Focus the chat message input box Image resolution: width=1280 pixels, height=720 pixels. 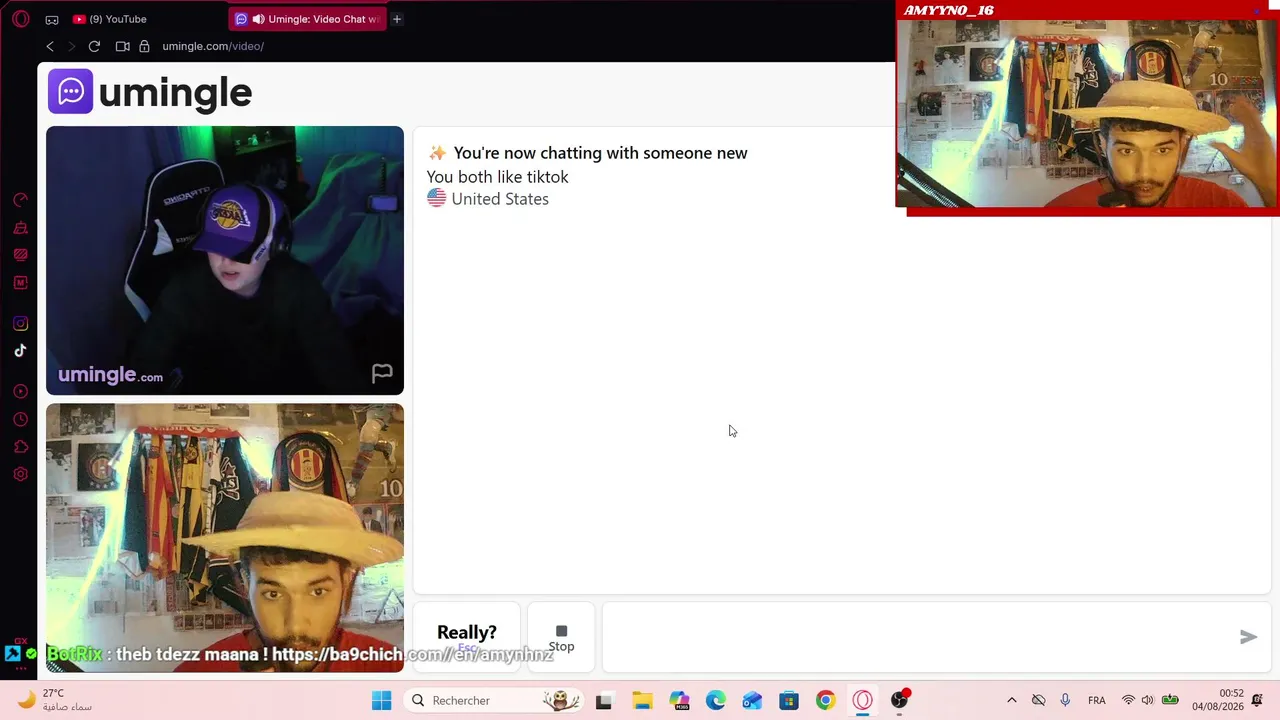[920, 637]
